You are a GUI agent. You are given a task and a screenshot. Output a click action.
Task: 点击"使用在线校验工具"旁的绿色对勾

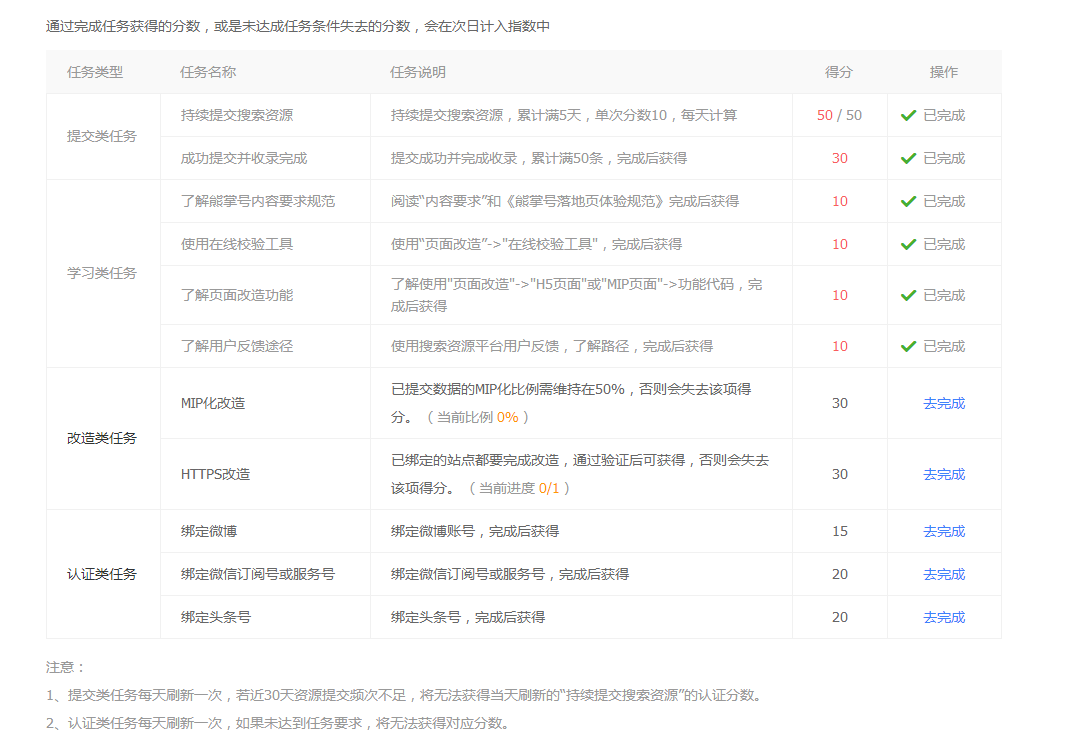(x=908, y=244)
